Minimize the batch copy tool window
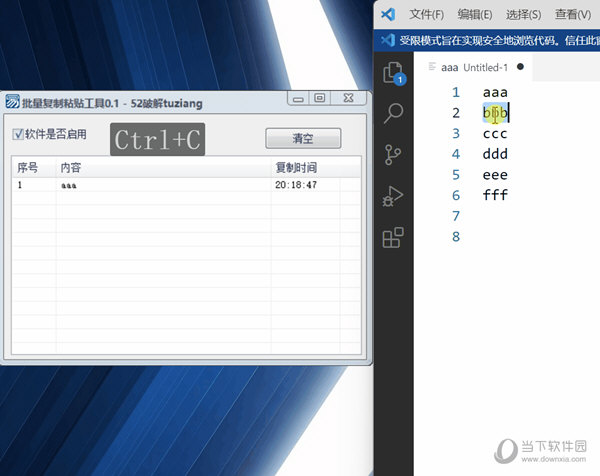The width and height of the screenshot is (600, 476). pyautogui.click(x=298, y=98)
